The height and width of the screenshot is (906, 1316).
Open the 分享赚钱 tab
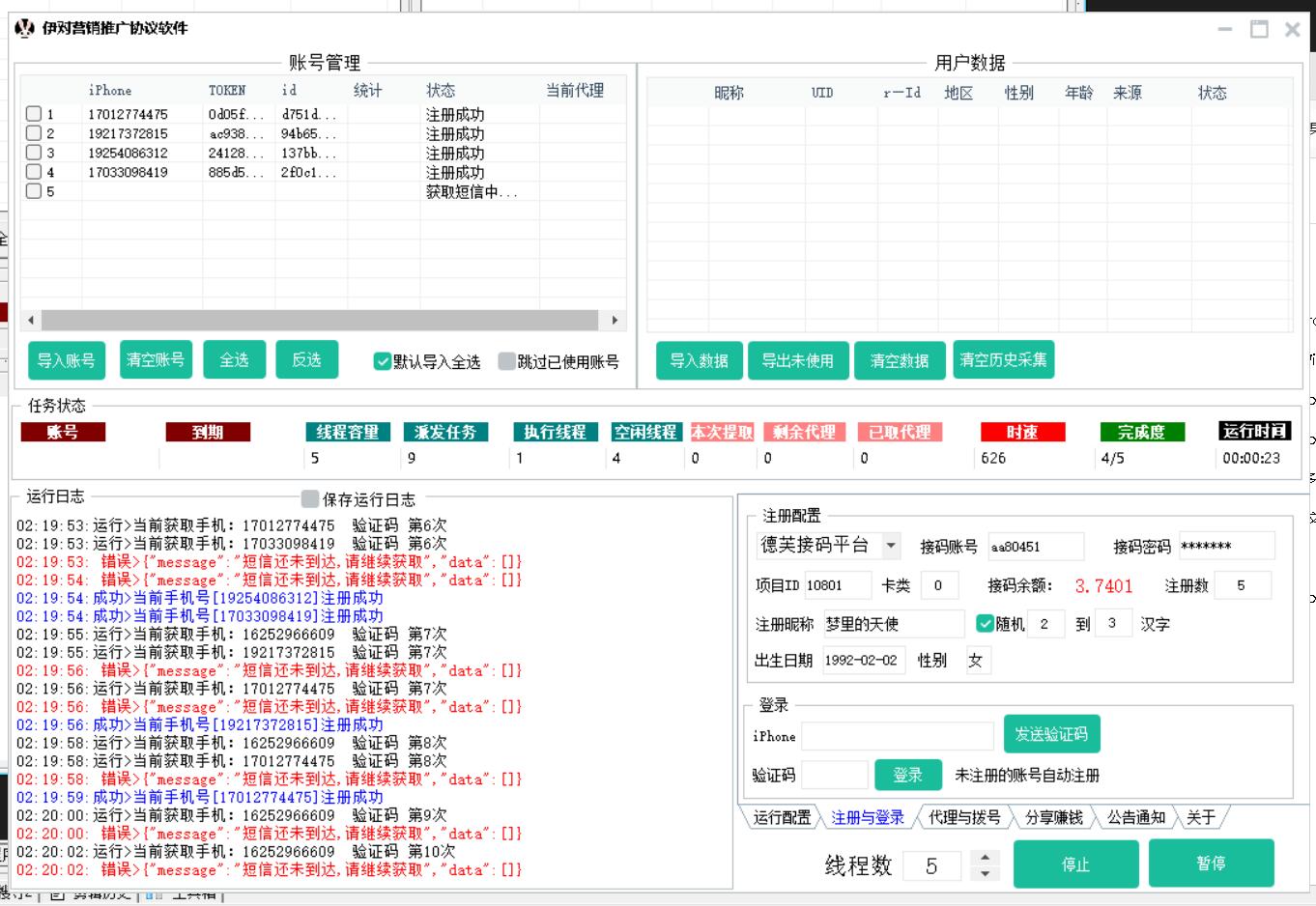pyautogui.click(x=1053, y=818)
